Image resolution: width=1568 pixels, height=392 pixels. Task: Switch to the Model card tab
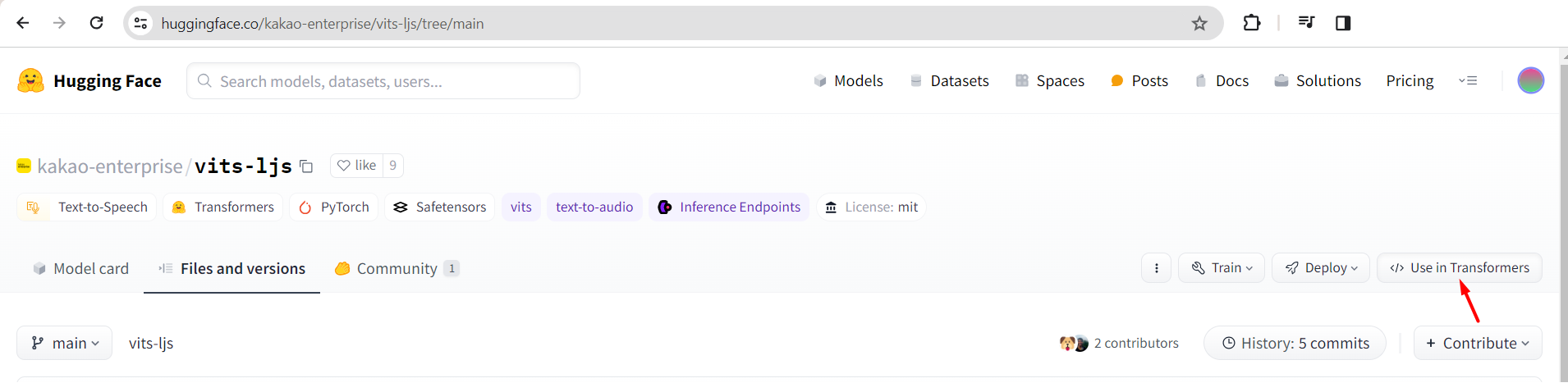80,268
